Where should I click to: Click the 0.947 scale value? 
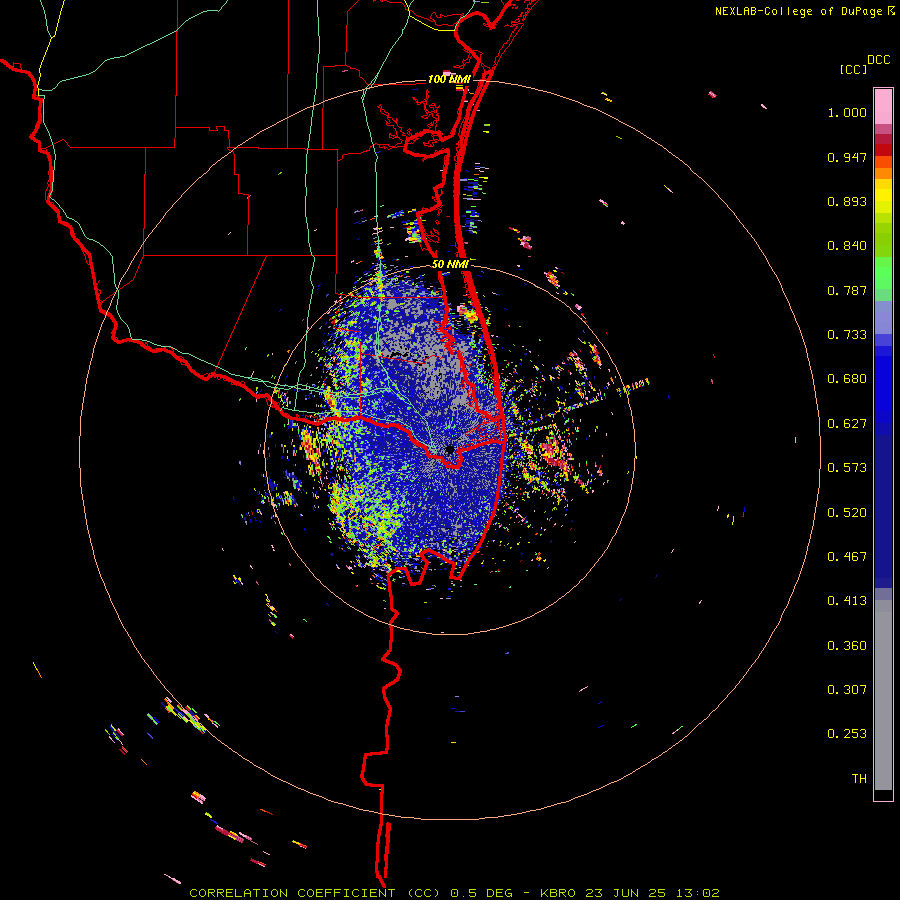(847, 157)
